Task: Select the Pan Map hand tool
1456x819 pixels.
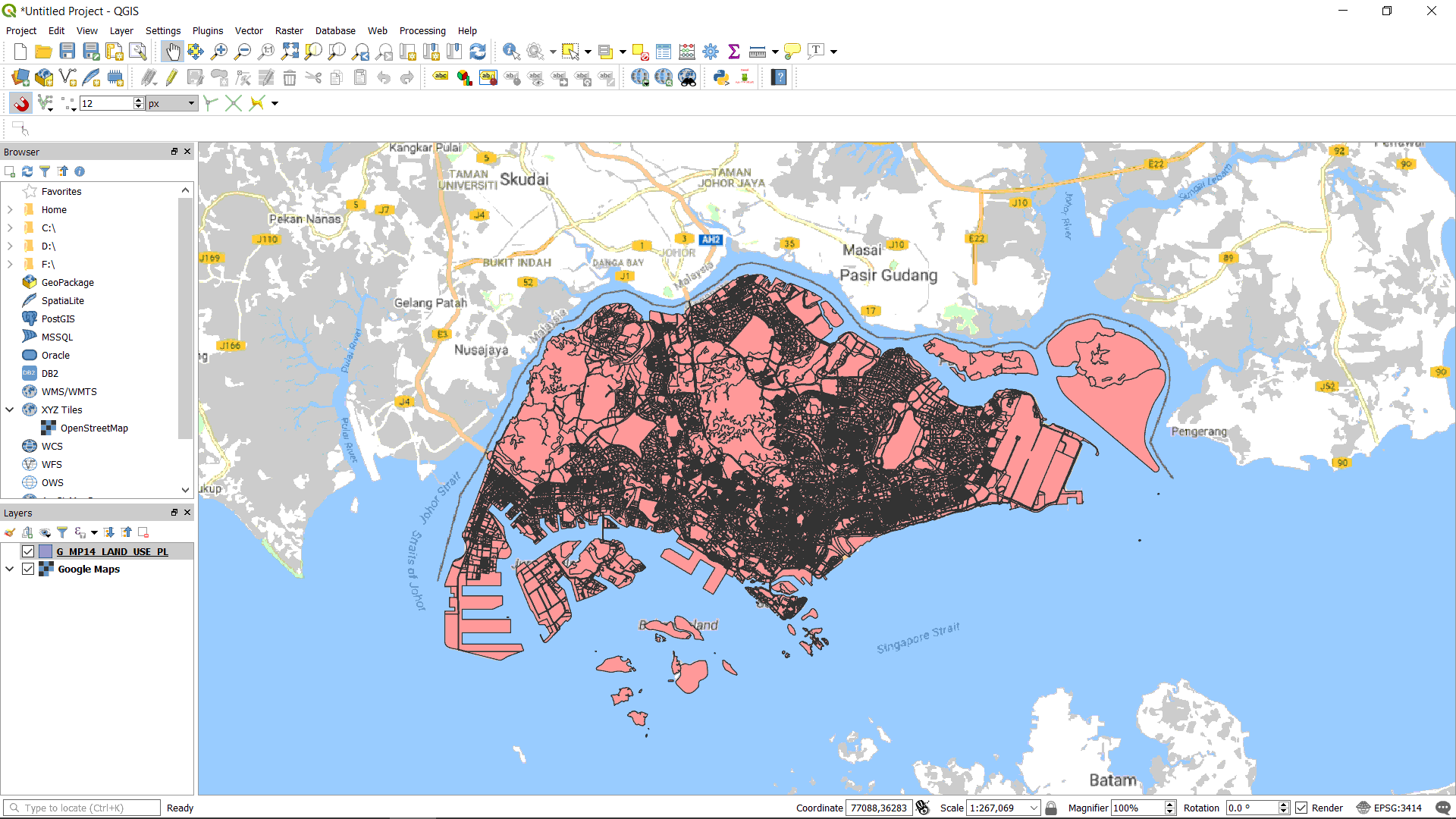Action: pyautogui.click(x=173, y=52)
